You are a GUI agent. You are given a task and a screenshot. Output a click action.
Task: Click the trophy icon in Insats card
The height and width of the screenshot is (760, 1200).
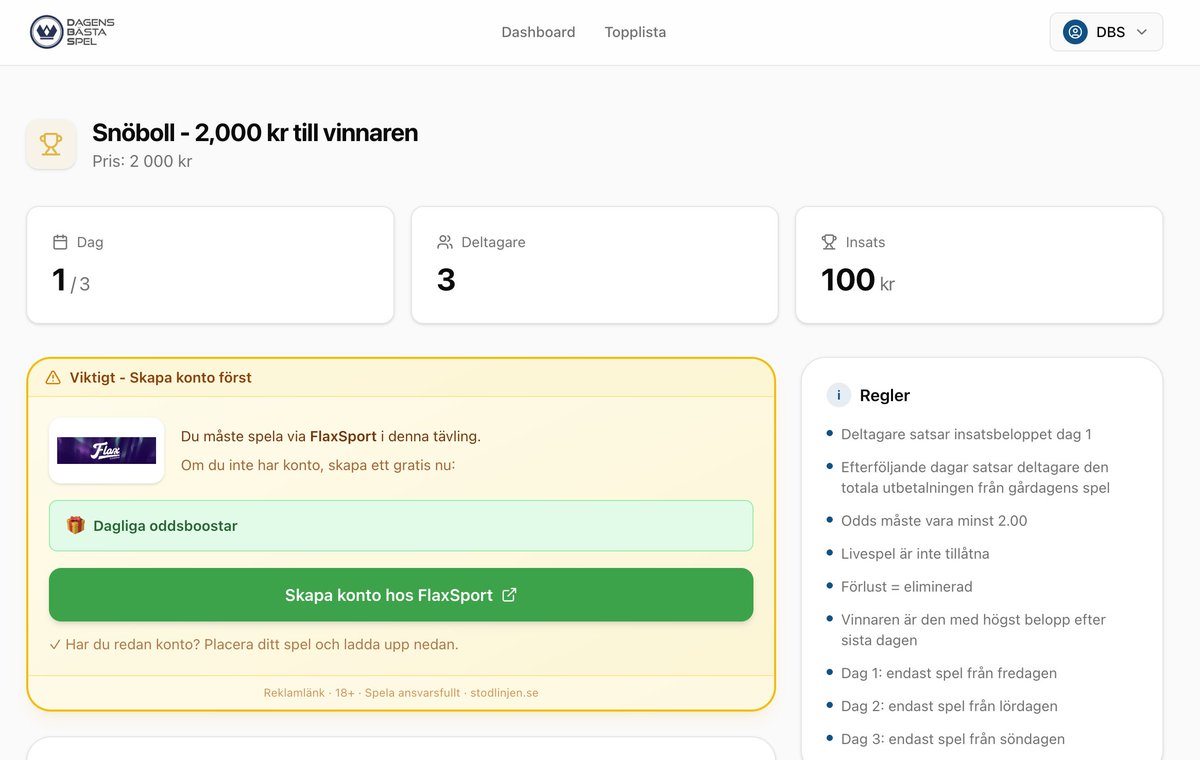point(829,242)
